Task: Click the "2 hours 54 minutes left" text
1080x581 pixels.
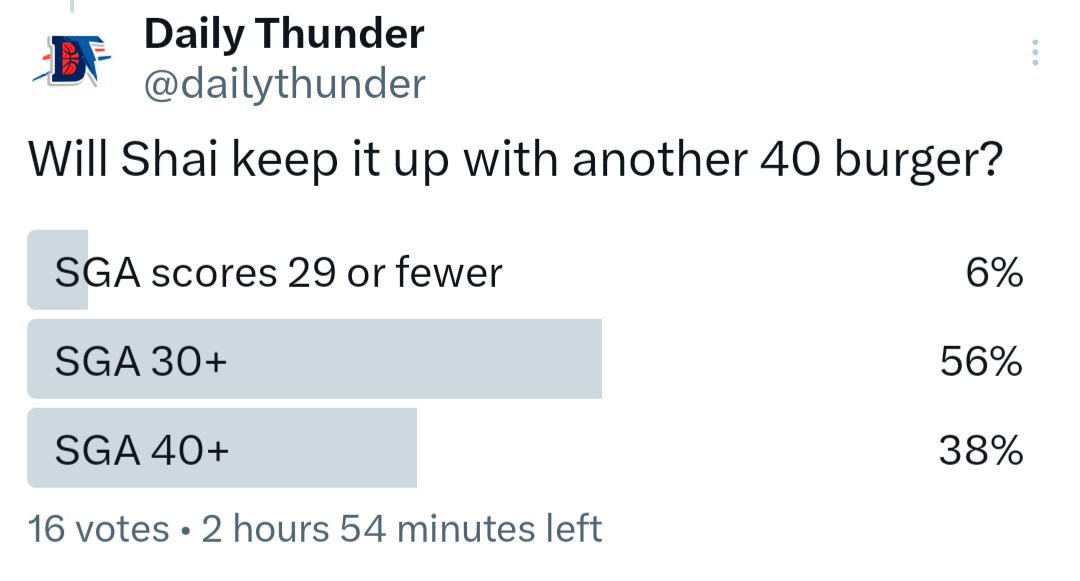Action: click(x=402, y=528)
